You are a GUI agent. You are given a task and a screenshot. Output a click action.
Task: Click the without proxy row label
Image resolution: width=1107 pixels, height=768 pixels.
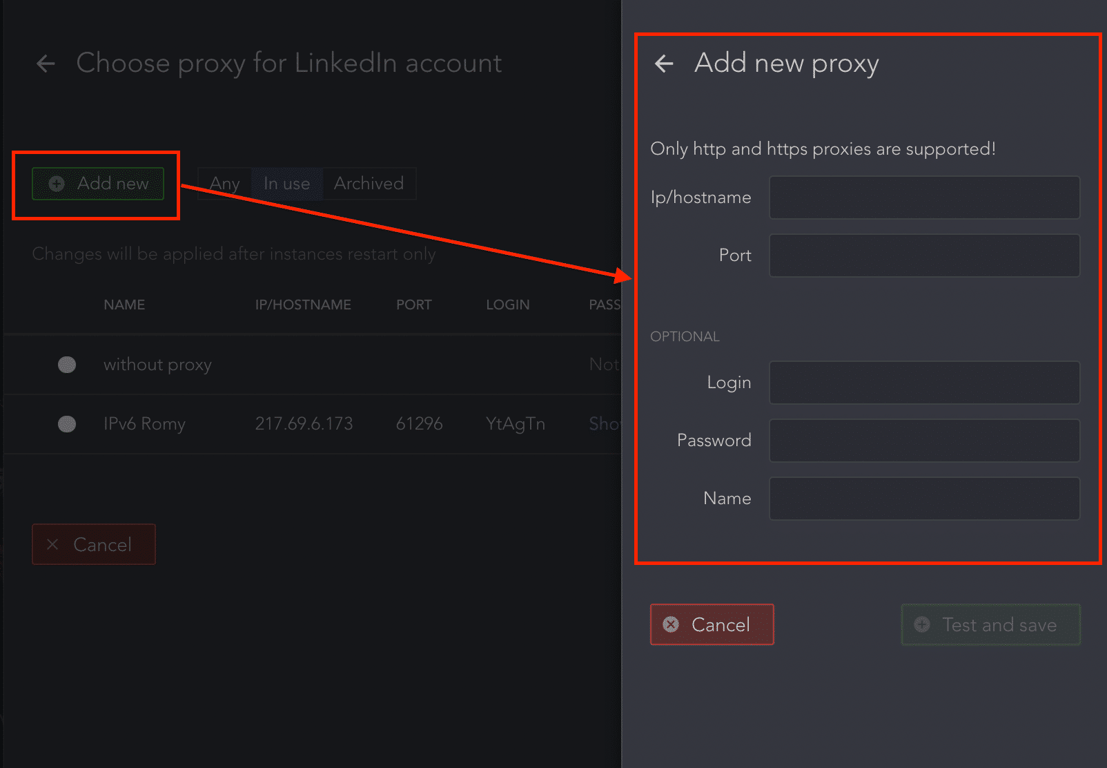[157, 364]
